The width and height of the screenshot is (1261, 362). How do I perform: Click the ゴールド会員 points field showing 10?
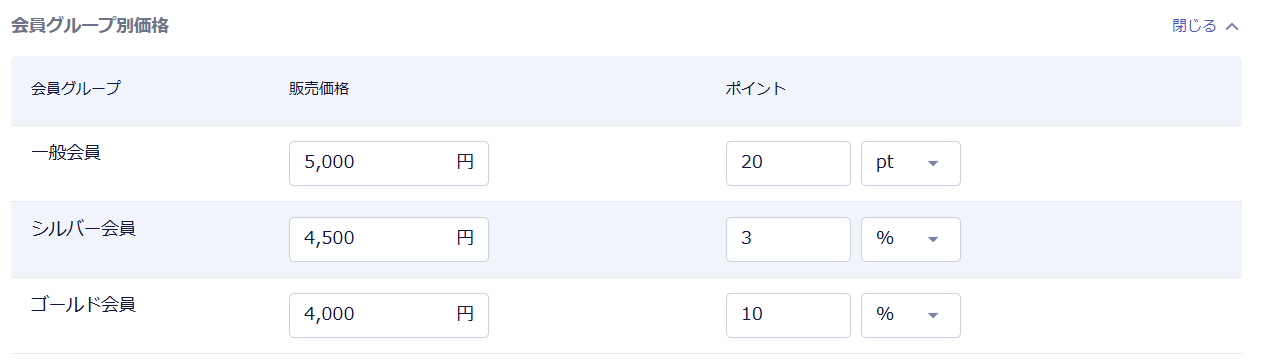(788, 315)
